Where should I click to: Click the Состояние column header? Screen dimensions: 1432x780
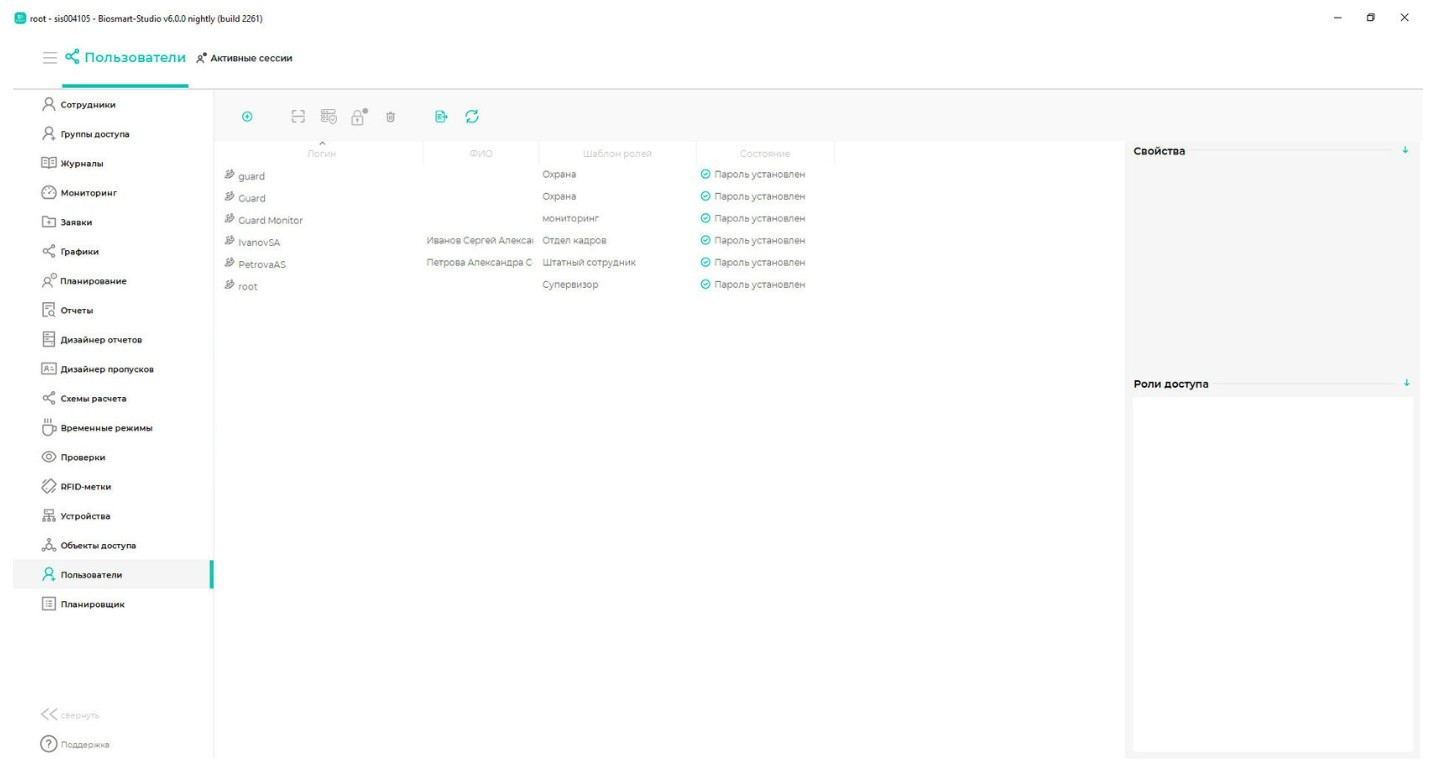(765, 153)
